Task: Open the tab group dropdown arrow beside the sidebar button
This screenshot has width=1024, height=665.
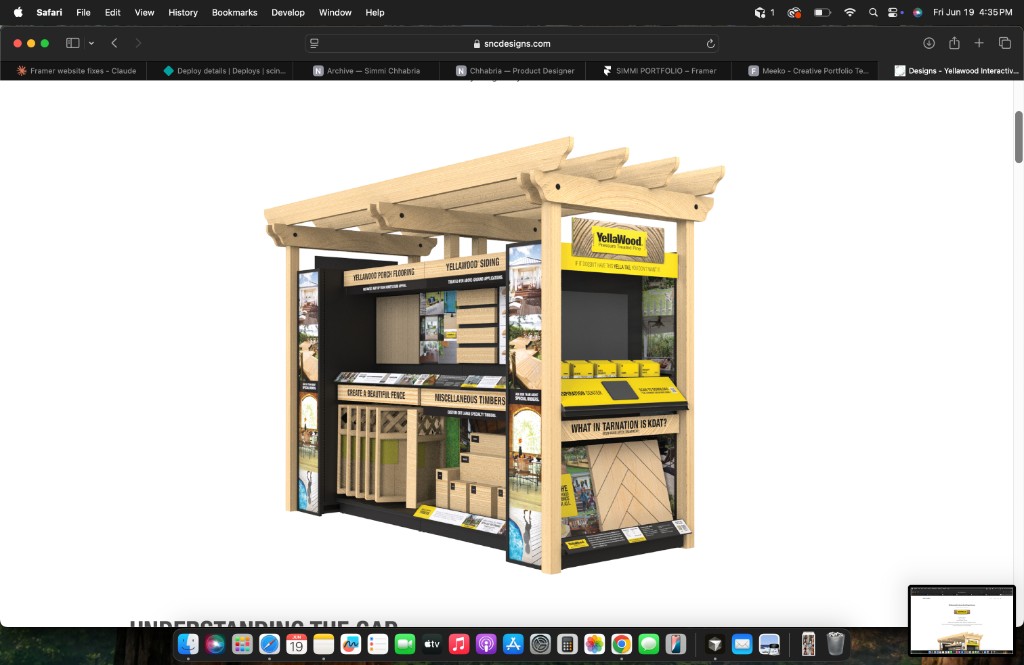Action: (91, 43)
